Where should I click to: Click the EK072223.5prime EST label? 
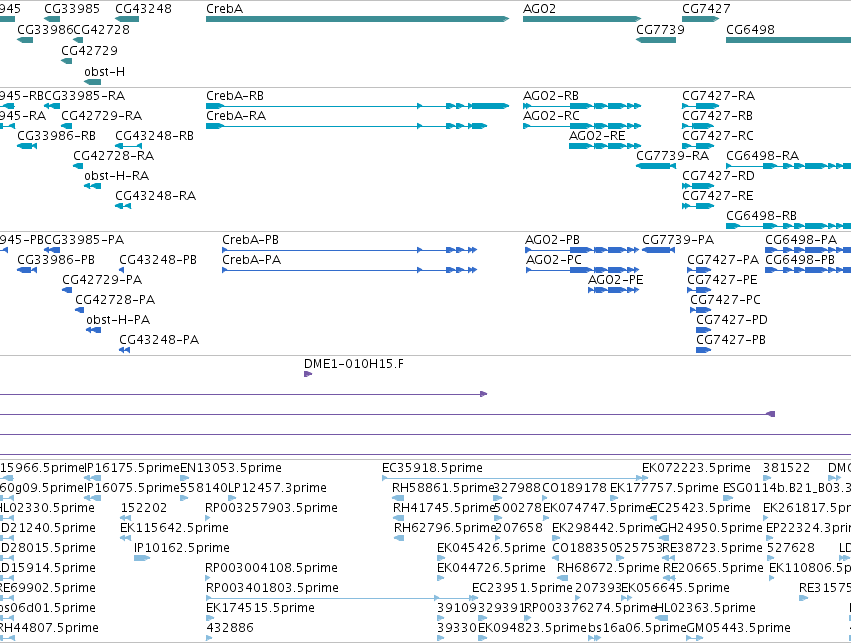696,468
